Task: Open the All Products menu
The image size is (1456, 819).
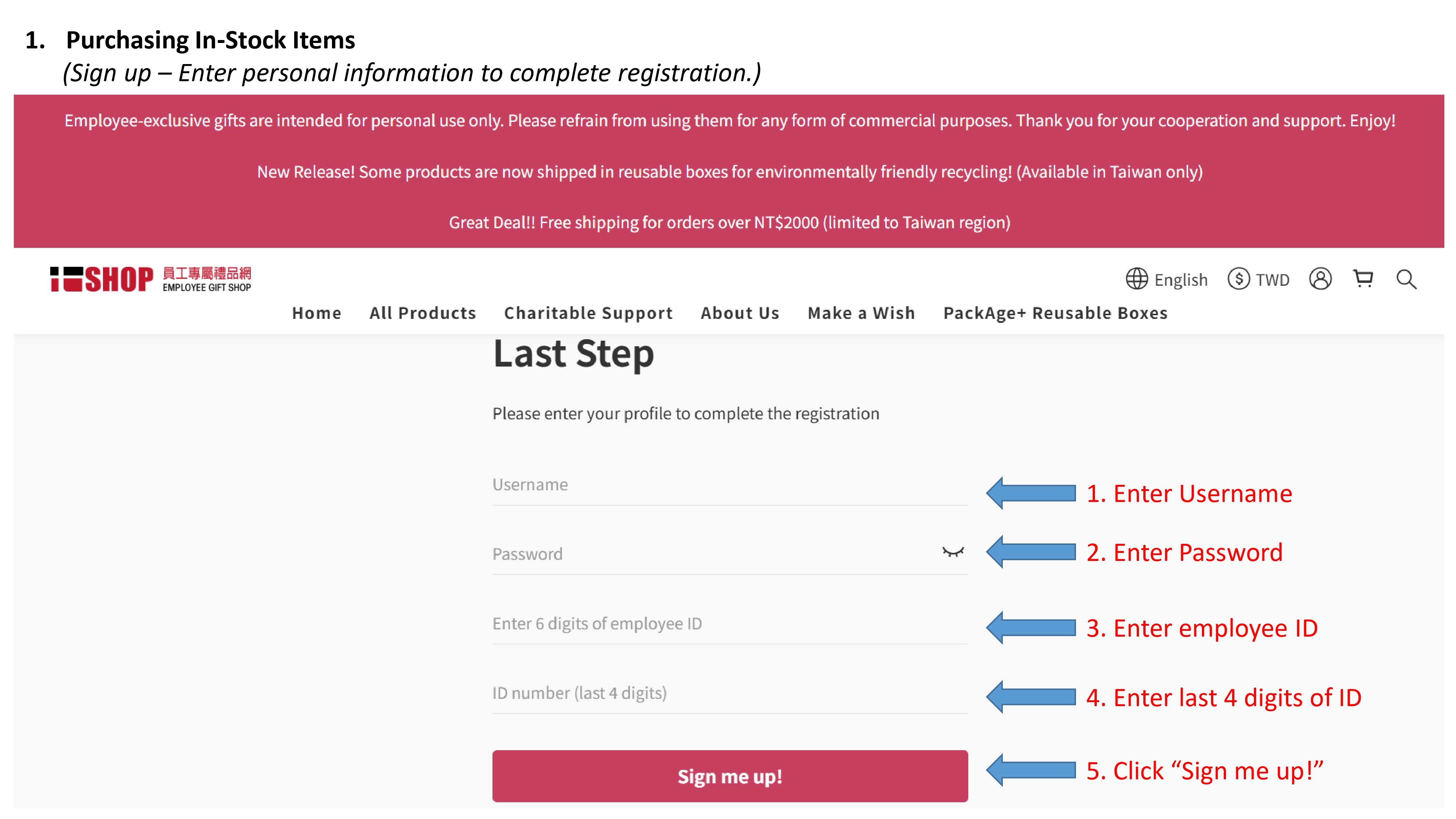Action: tap(422, 313)
